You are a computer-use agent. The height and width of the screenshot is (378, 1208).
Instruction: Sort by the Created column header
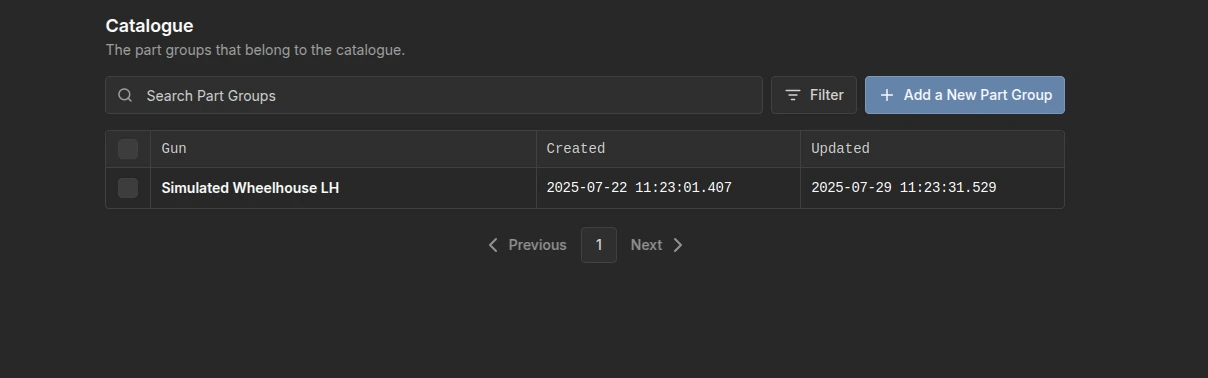click(x=576, y=149)
